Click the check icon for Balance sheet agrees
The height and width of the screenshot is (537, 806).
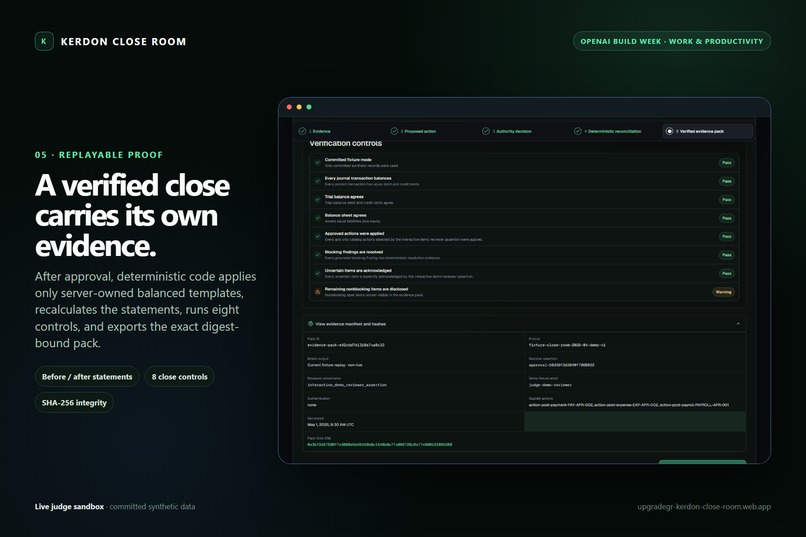click(318, 218)
